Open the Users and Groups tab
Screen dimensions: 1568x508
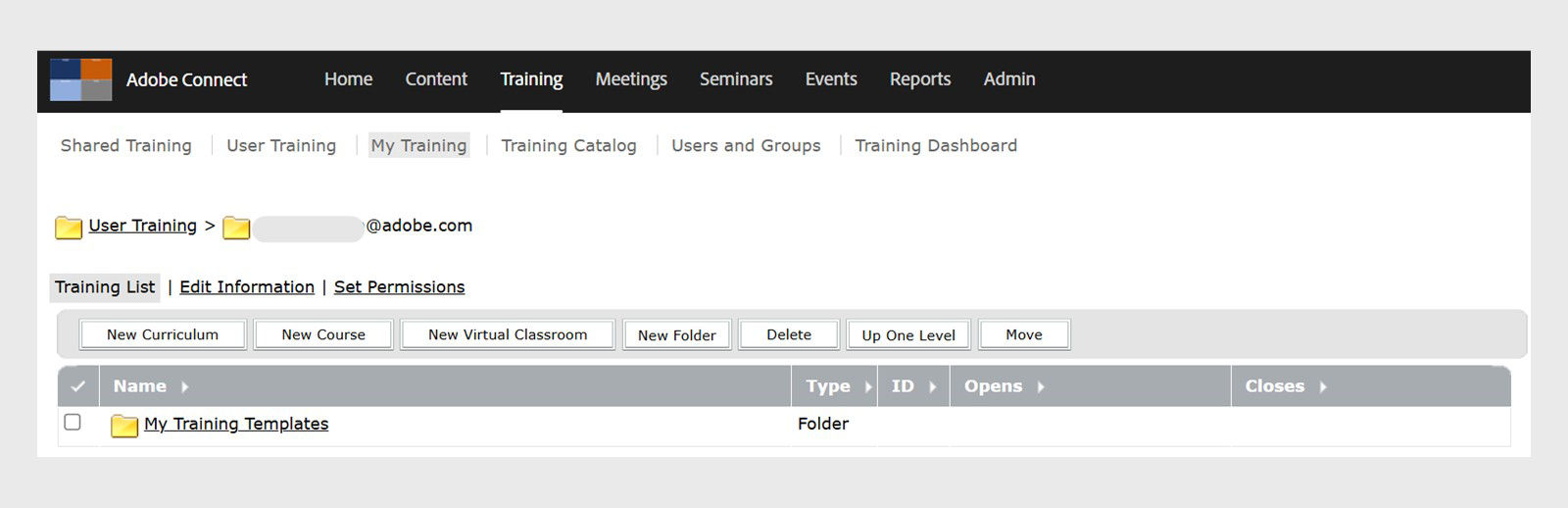(x=746, y=145)
